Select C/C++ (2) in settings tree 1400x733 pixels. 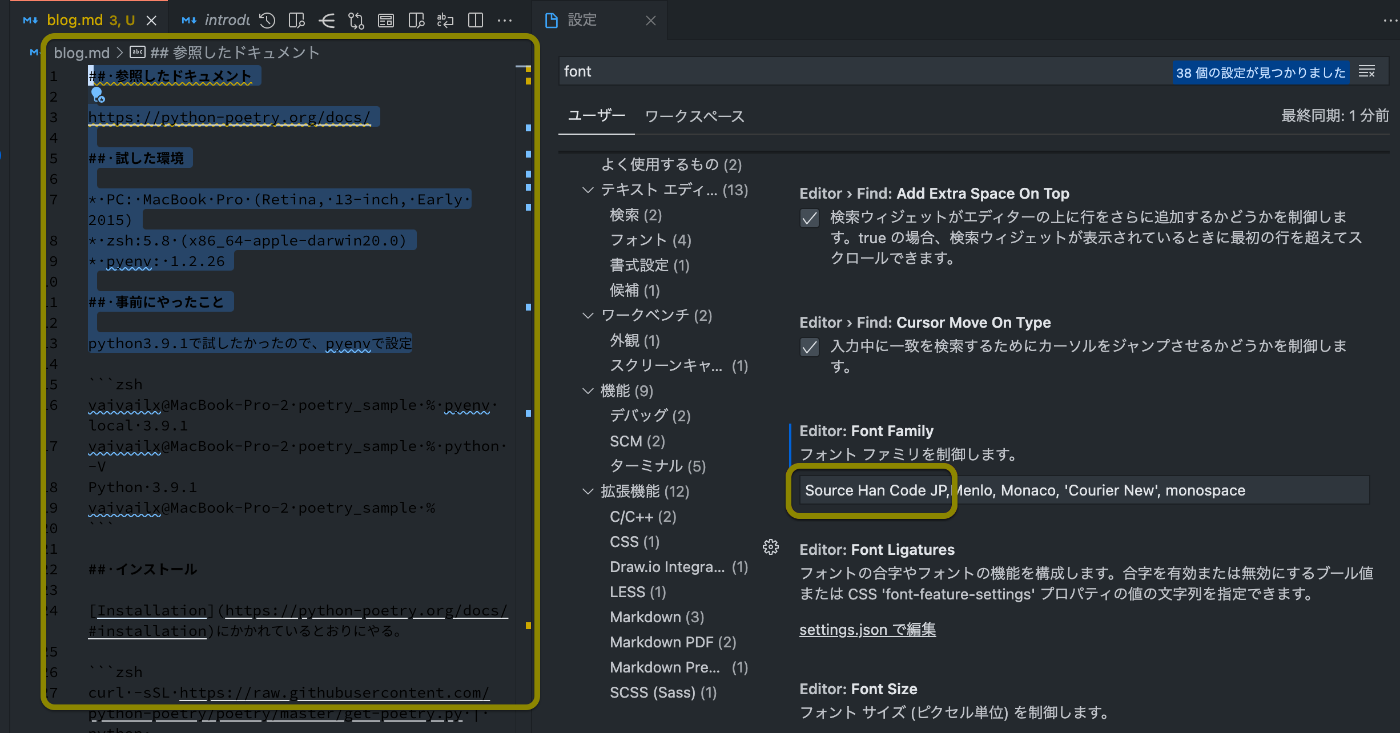643,517
